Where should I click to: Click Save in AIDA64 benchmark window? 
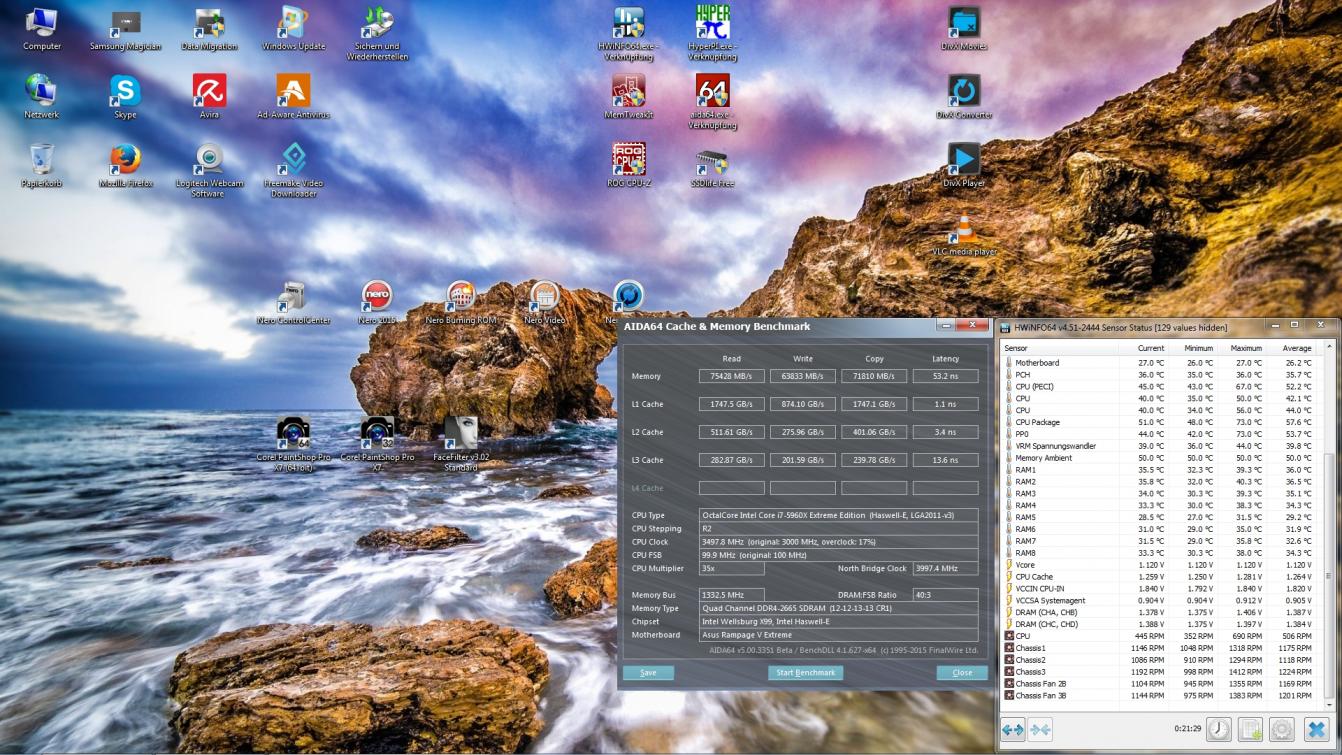point(648,673)
